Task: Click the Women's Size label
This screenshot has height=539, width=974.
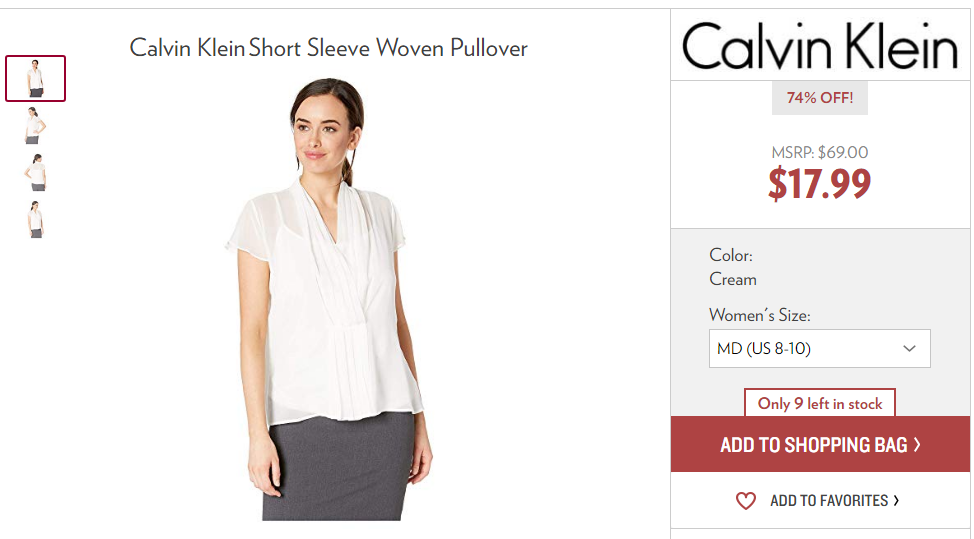Action: (760, 315)
